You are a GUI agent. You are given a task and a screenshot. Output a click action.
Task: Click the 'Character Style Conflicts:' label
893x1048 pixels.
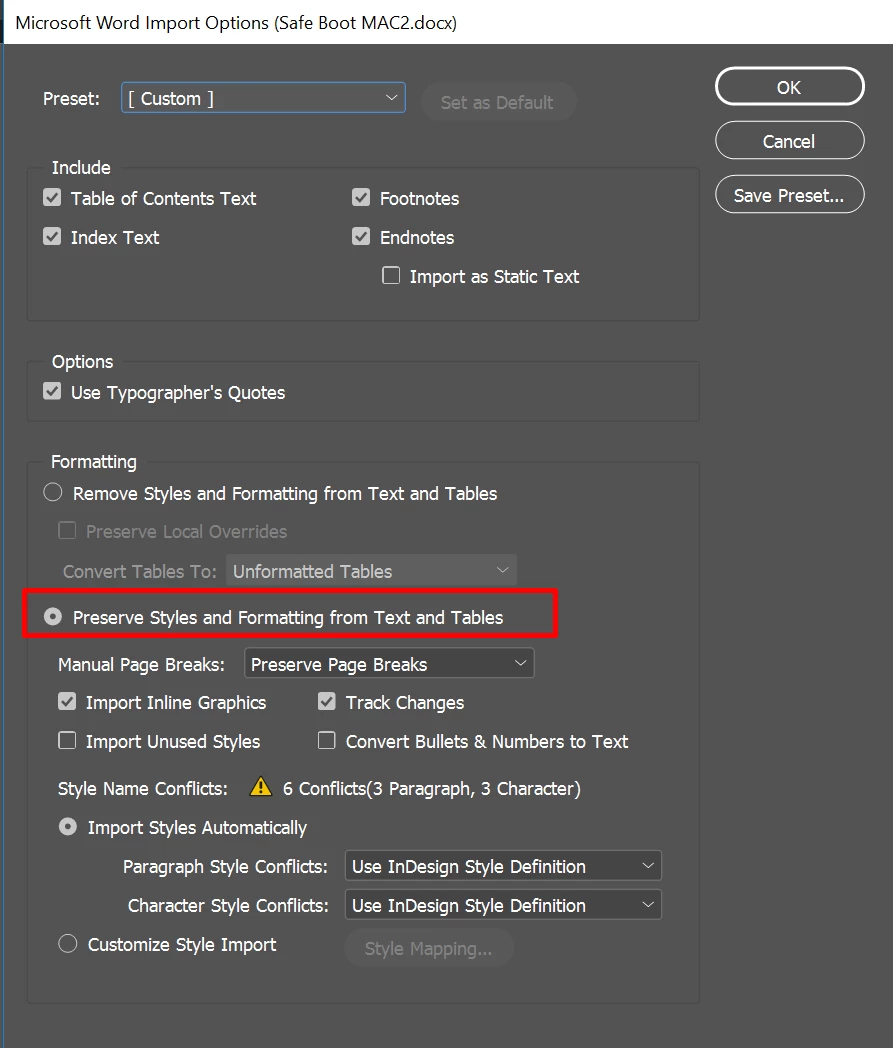(229, 906)
